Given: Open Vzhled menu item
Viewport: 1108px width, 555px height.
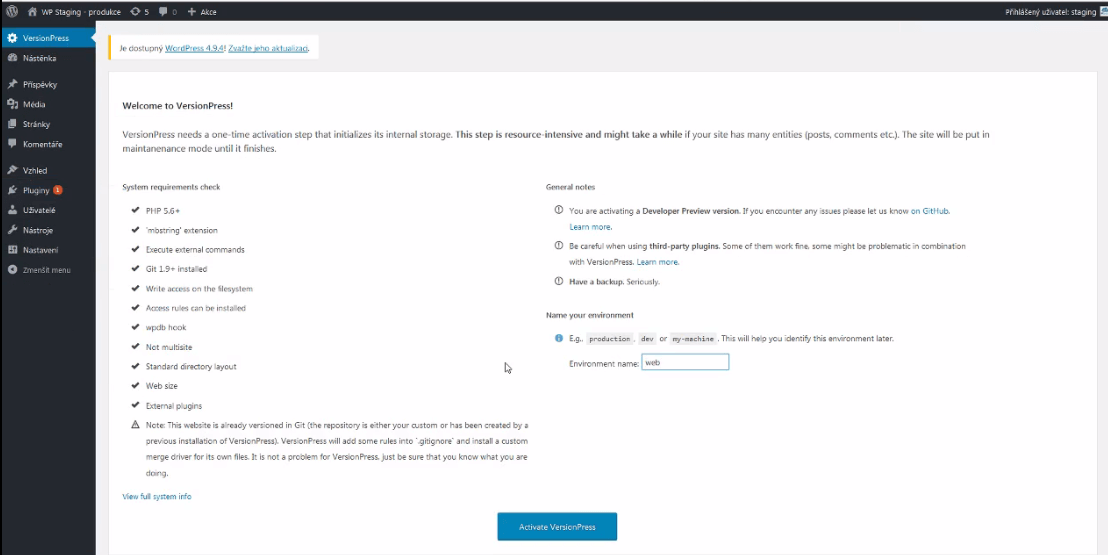Looking at the screenshot, I should [x=48, y=170].
